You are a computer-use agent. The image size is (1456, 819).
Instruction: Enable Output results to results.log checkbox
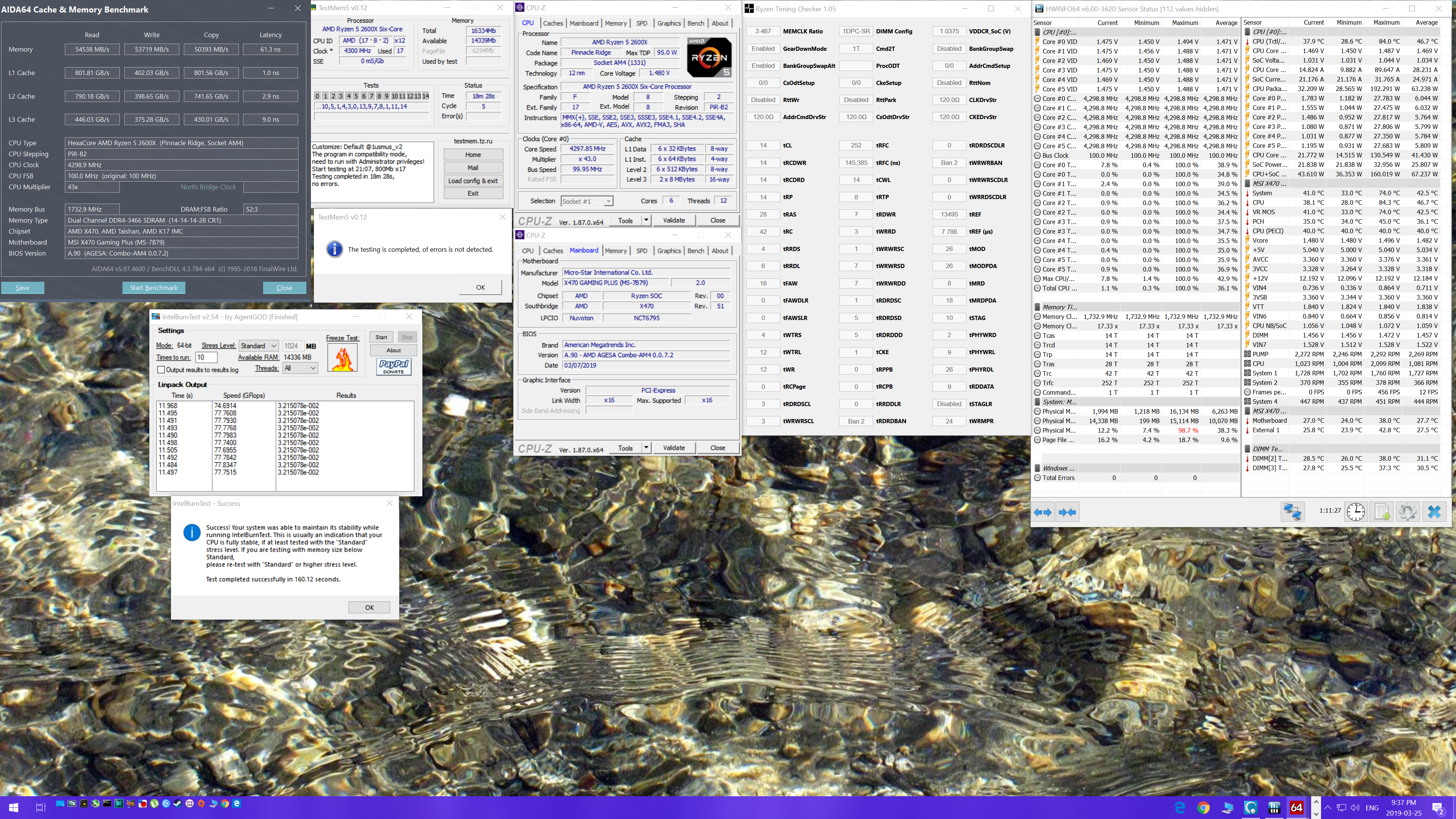(x=161, y=370)
